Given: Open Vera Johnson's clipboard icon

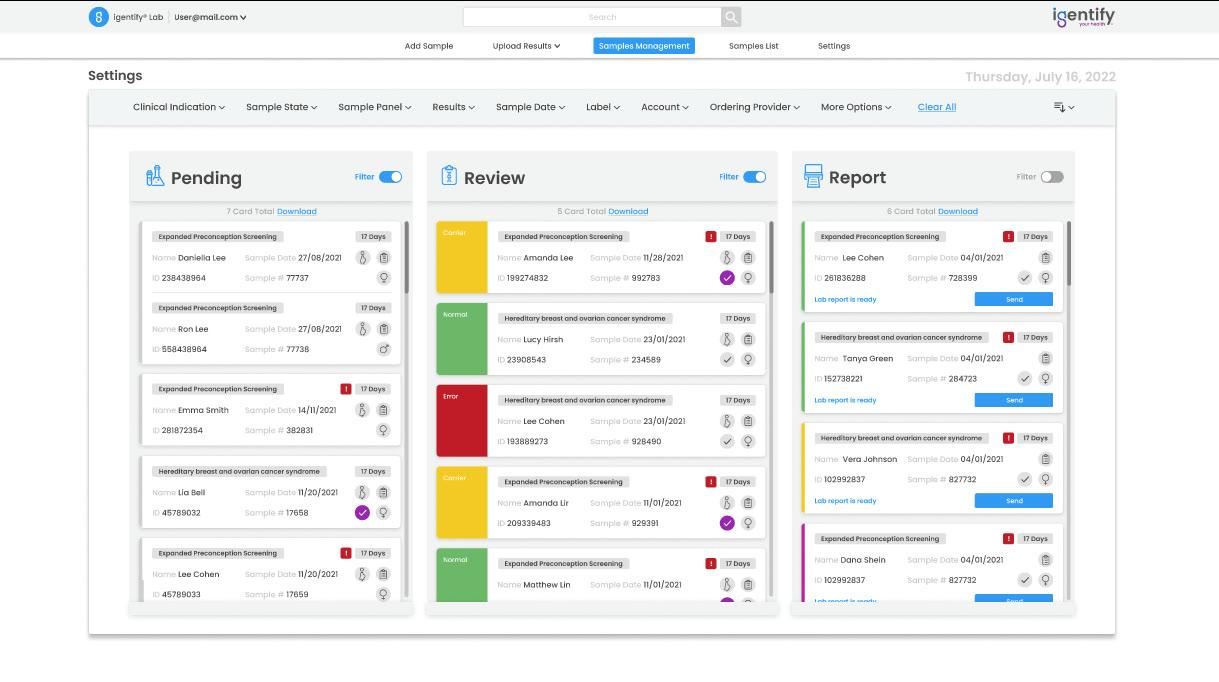Looking at the screenshot, I should click(x=1046, y=459).
